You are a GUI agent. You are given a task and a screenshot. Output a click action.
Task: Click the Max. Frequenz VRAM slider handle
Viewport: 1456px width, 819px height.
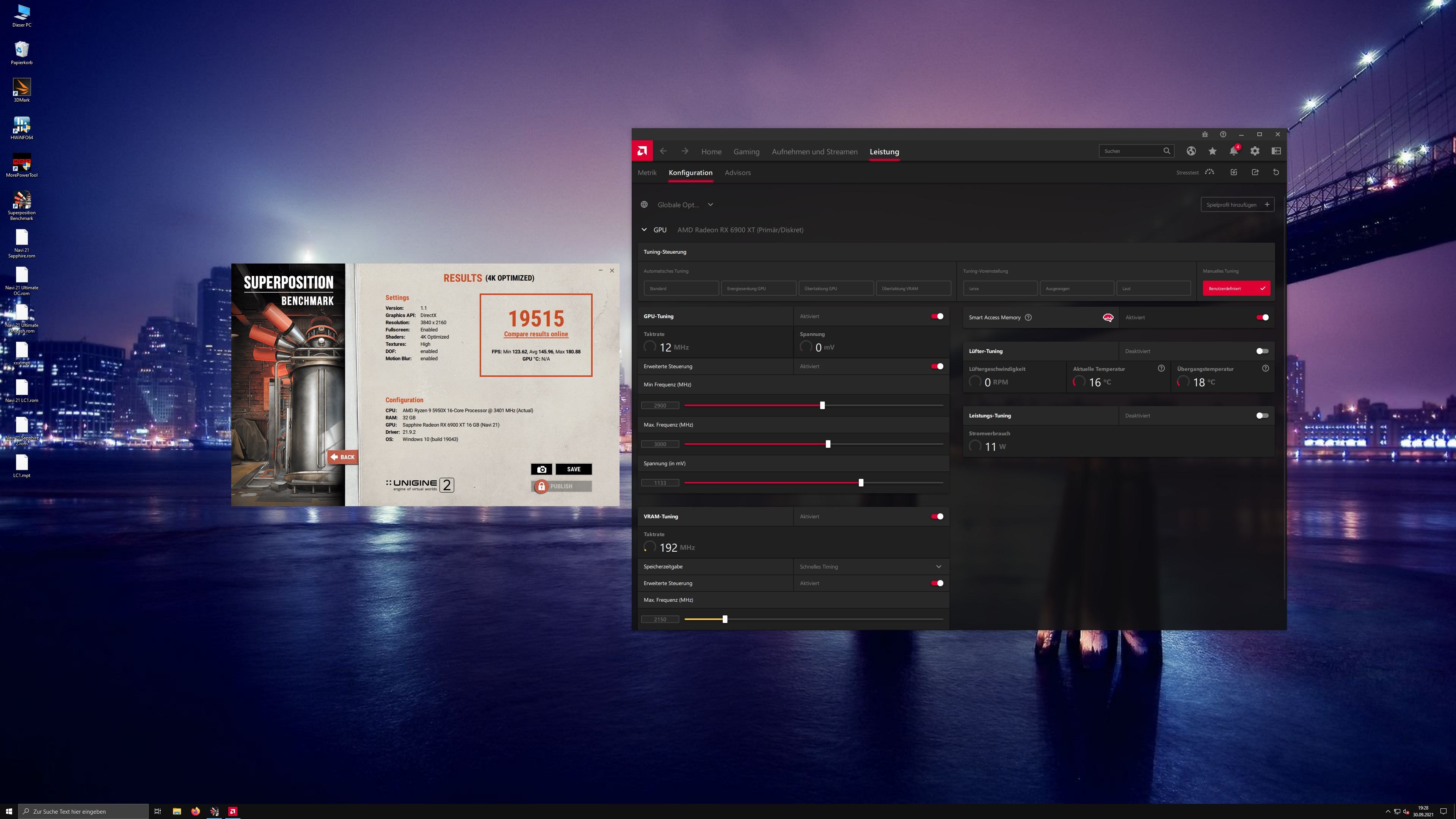[x=725, y=620]
